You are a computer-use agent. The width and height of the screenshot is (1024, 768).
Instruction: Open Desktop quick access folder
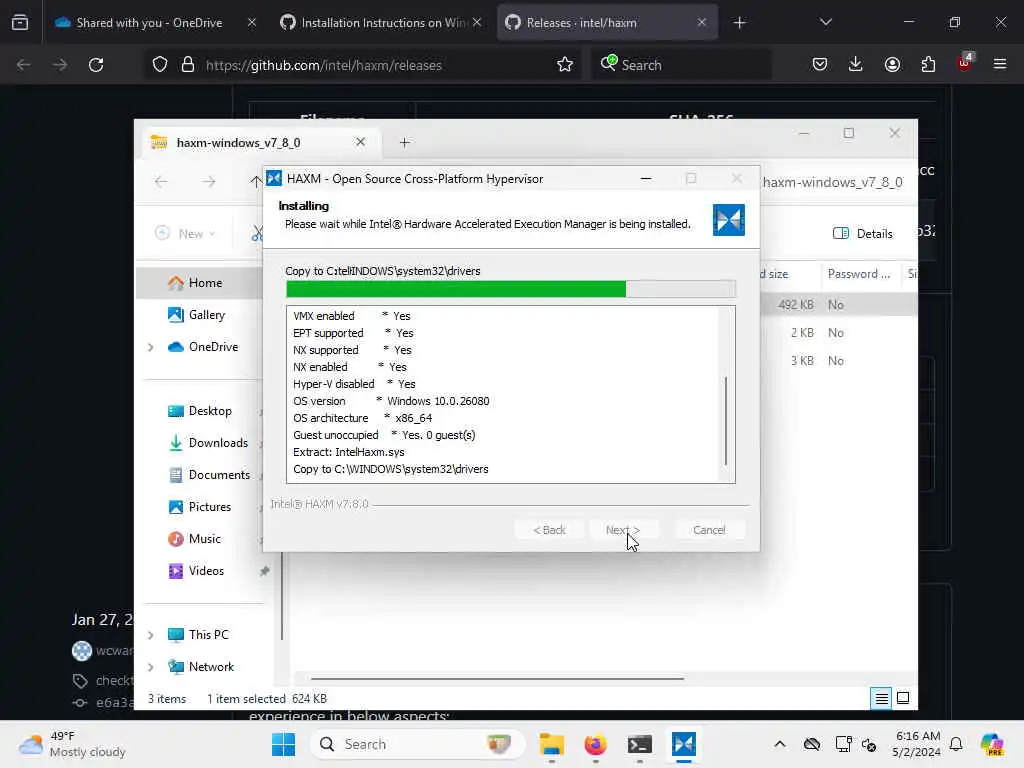click(200, 411)
